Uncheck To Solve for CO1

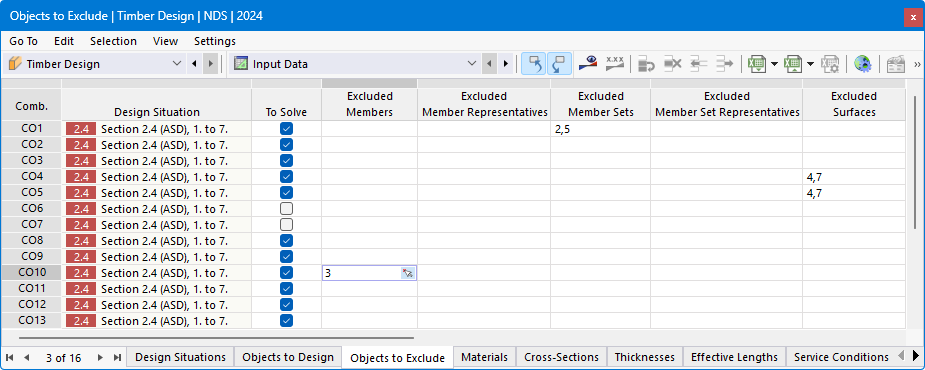tap(287, 129)
